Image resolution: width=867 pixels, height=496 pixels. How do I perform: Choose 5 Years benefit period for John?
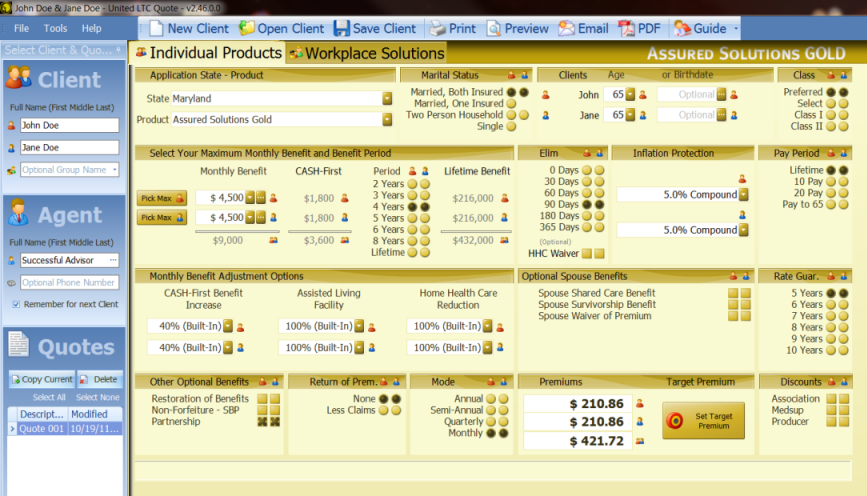pos(412,218)
